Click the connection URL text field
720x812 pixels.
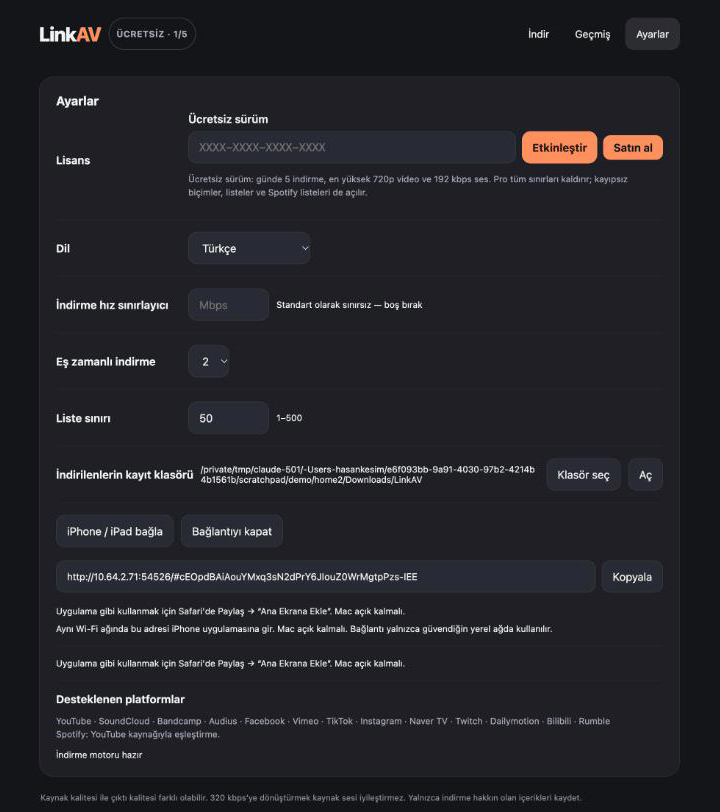coord(326,577)
